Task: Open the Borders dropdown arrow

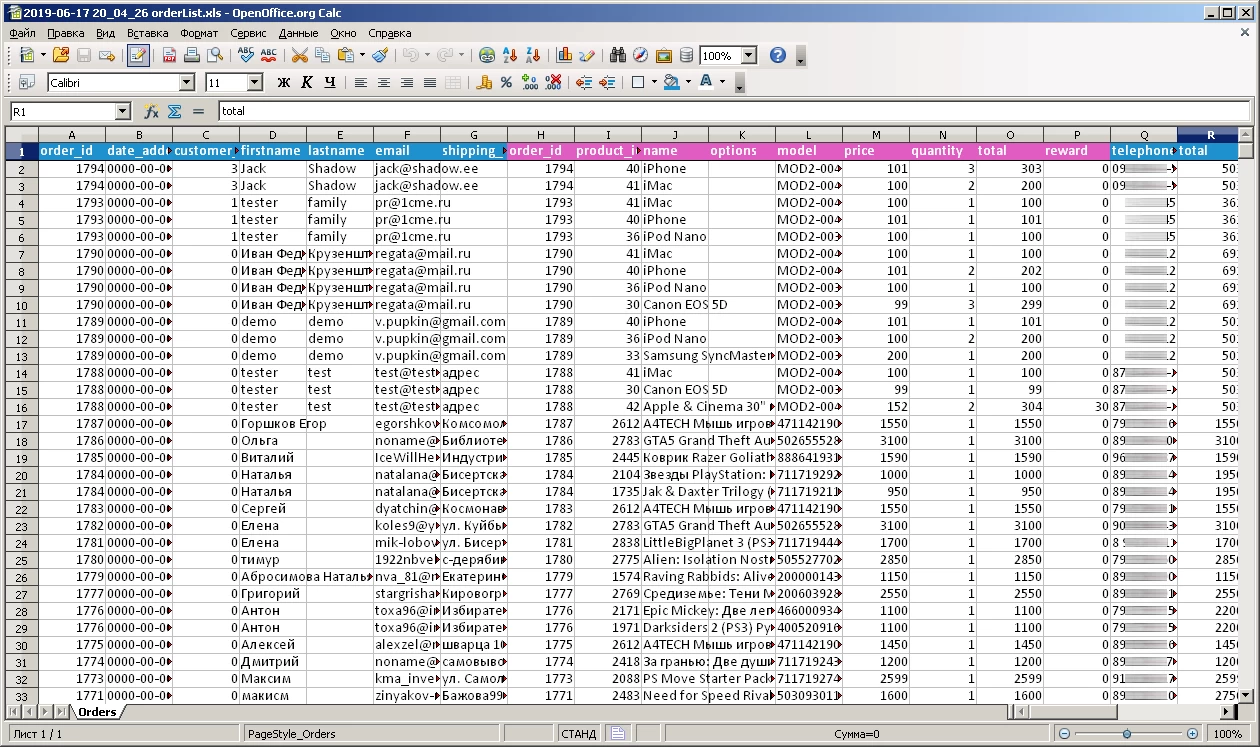Action: click(654, 82)
